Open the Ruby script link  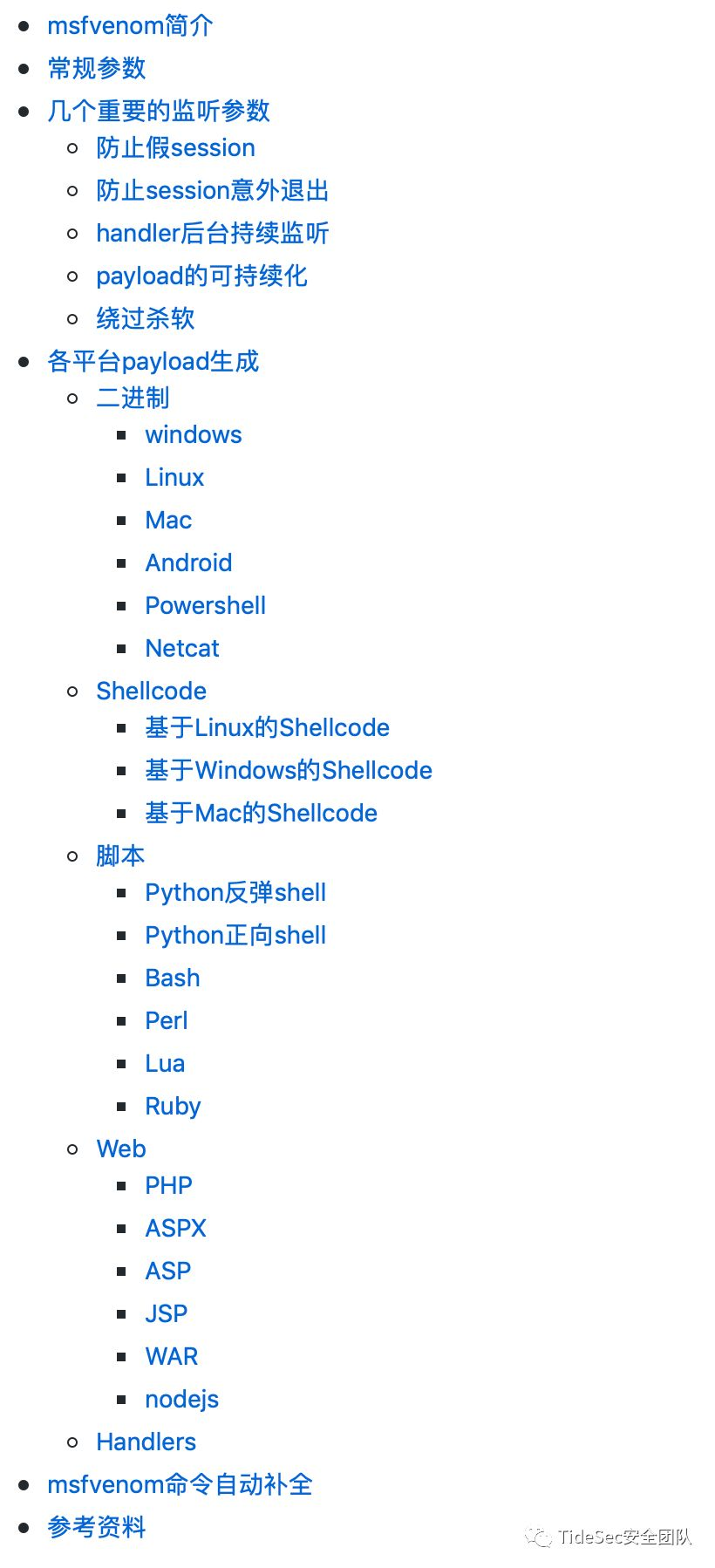click(173, 1106)
